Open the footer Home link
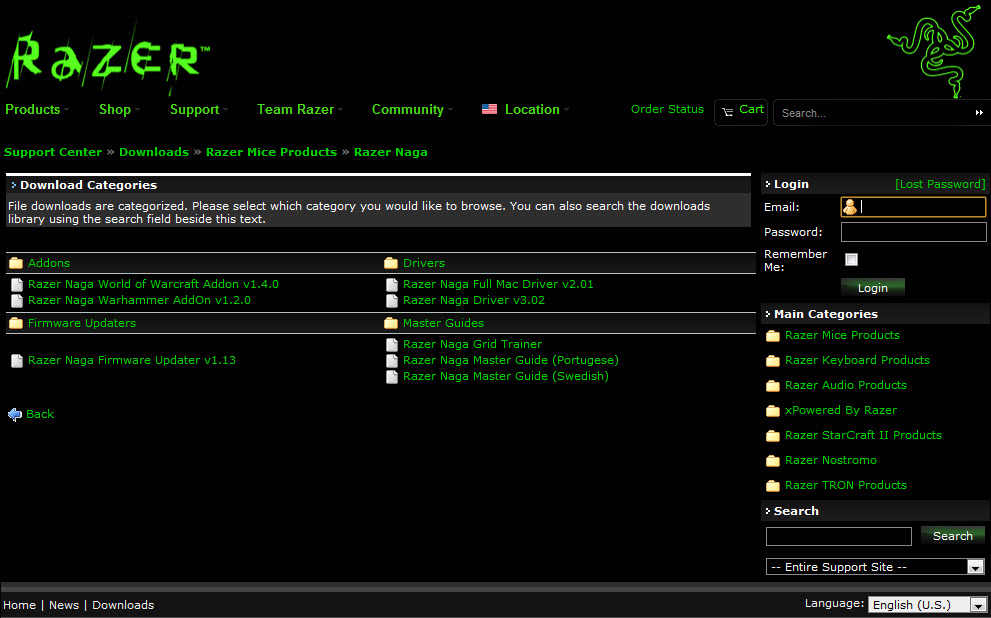This screenshot has width=991, height=618. (20, 605)
